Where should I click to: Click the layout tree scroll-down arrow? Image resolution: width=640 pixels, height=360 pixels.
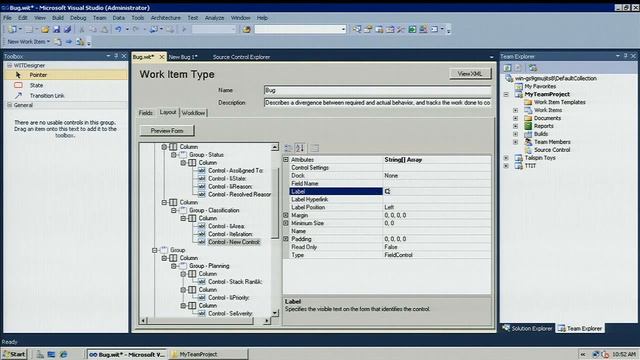click(275, 313)
